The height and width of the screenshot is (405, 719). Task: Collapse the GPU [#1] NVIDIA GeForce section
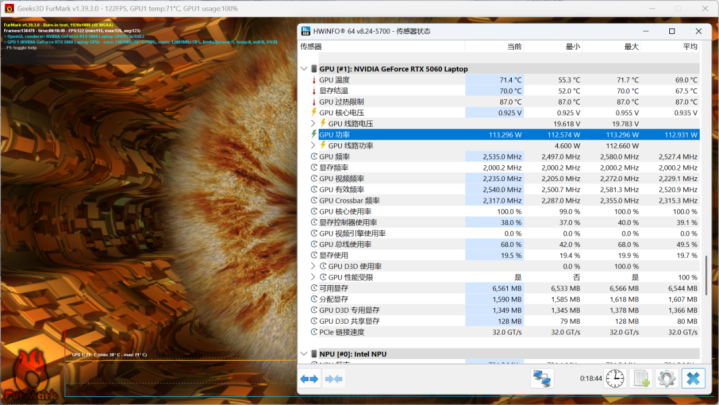coord(304,69)
